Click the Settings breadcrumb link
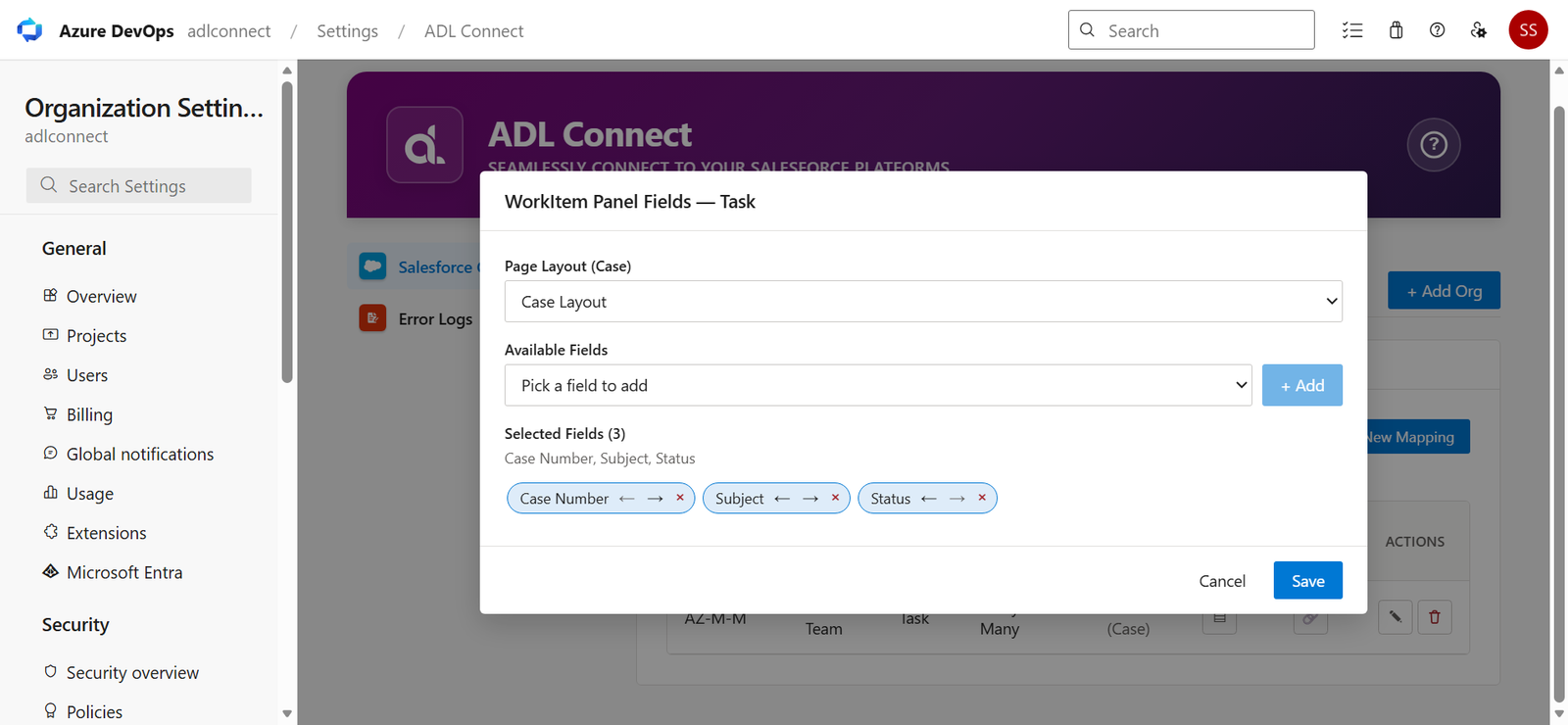Viewport: 1568px width, 725px height. coord(347,30)
